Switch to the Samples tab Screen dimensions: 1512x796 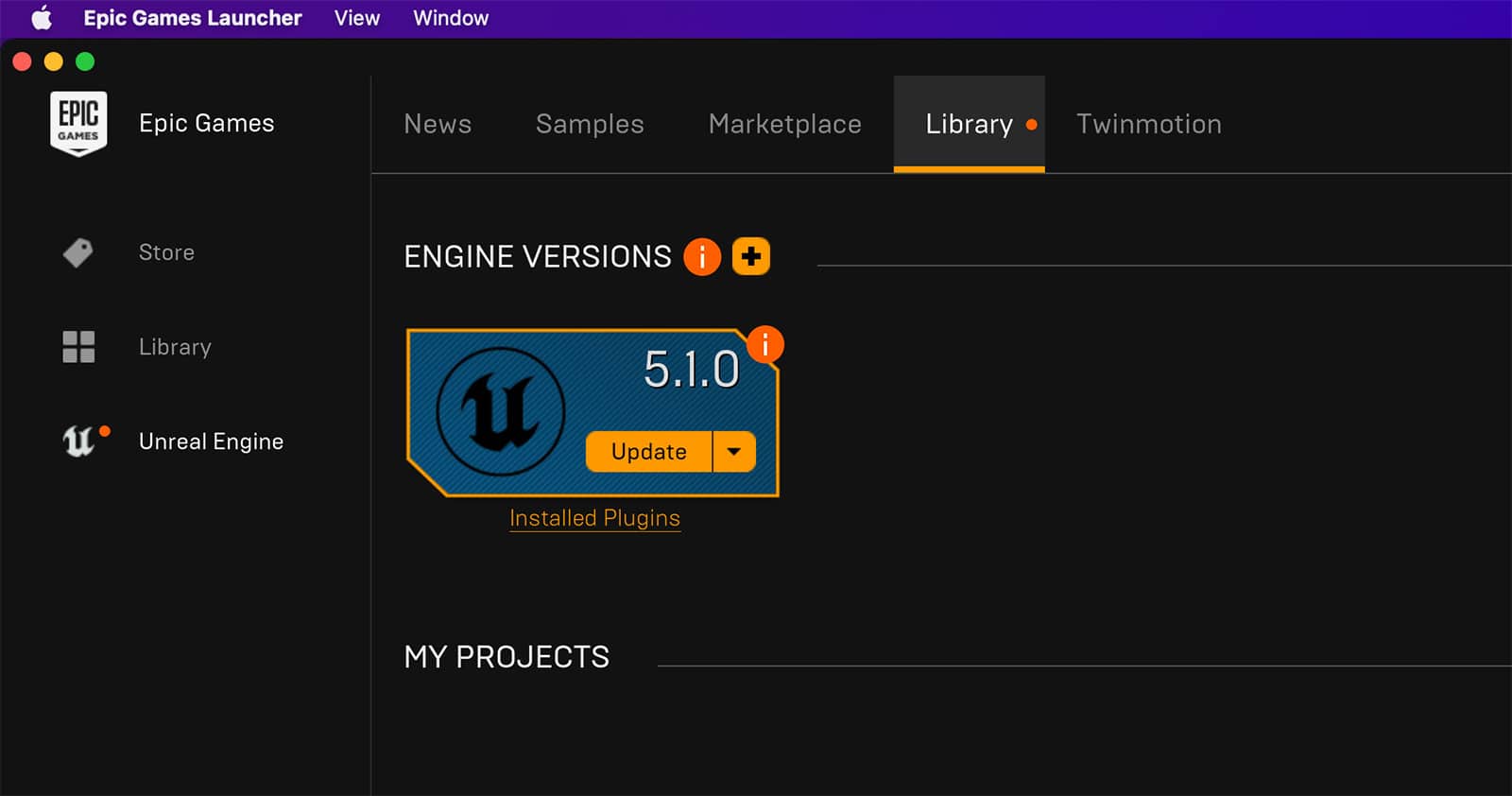[590, 124]
